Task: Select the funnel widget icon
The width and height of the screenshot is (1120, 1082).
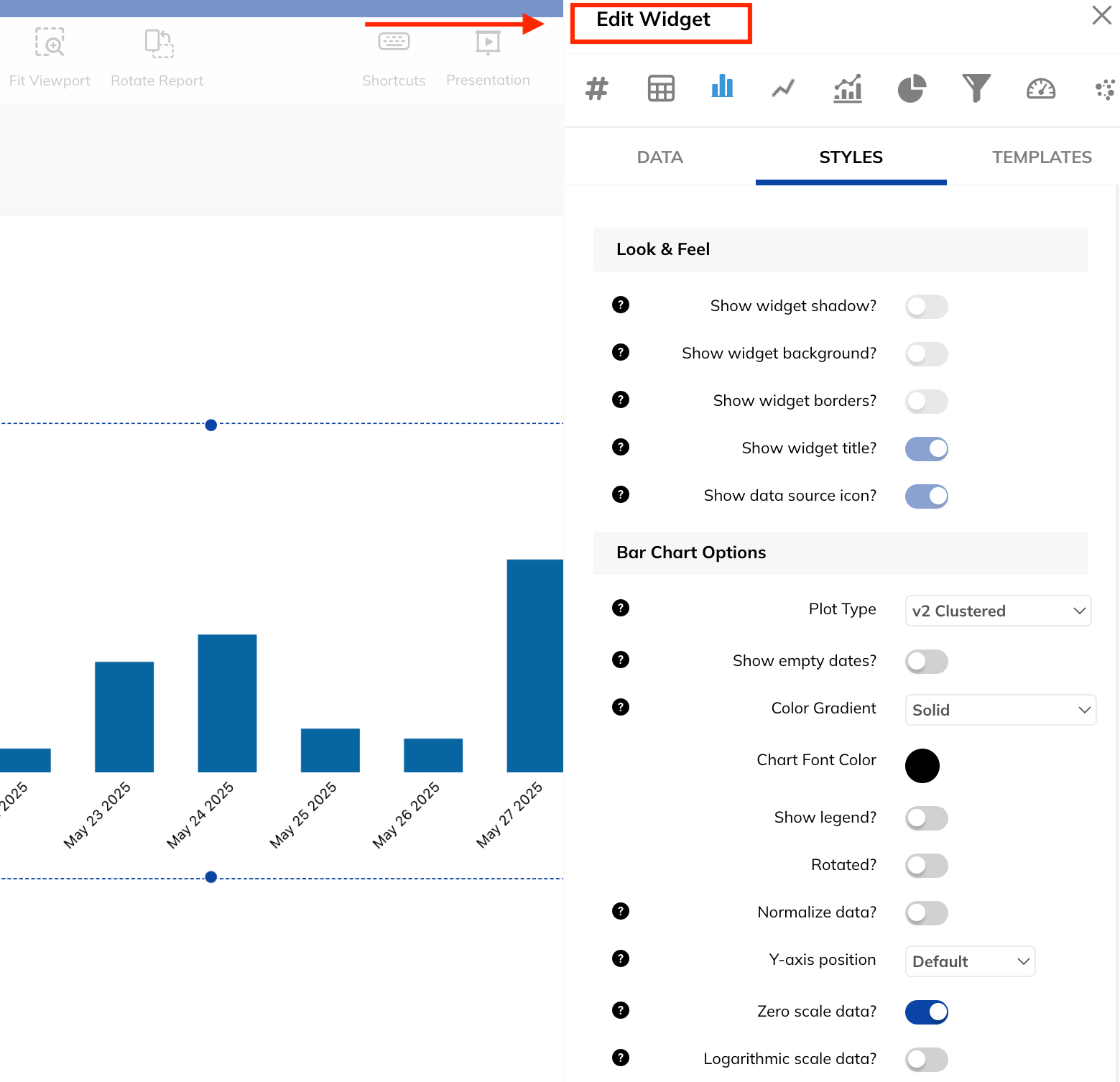Action: point(976,88)
